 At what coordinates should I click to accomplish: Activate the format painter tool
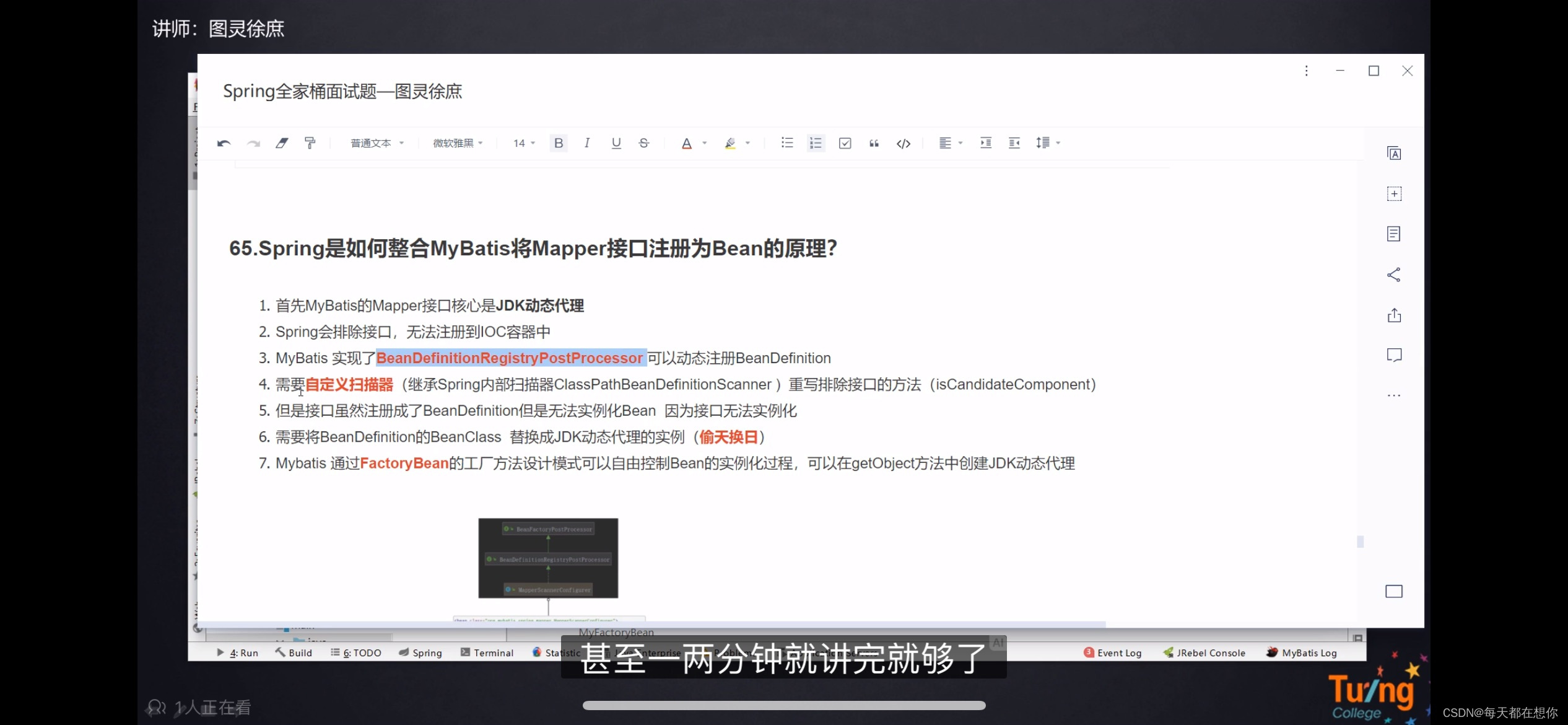point(310,143)
